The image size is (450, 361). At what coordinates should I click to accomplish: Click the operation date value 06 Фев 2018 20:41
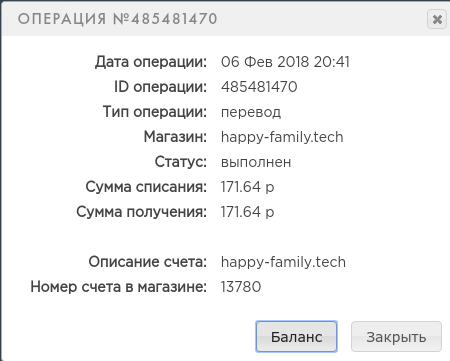click(x=285, y=62)
